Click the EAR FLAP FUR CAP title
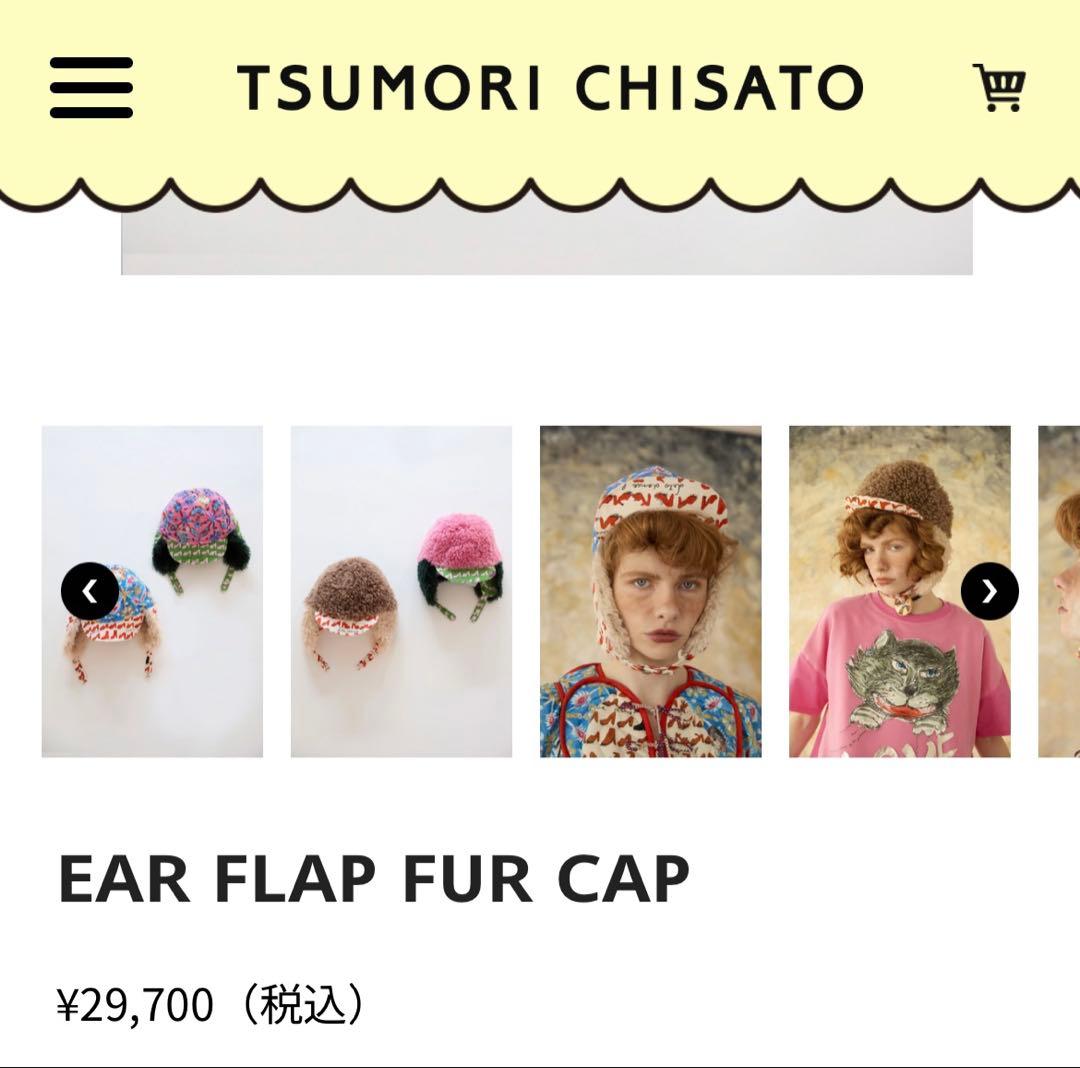This screenshot has height=1068, width=1080. 374,878
